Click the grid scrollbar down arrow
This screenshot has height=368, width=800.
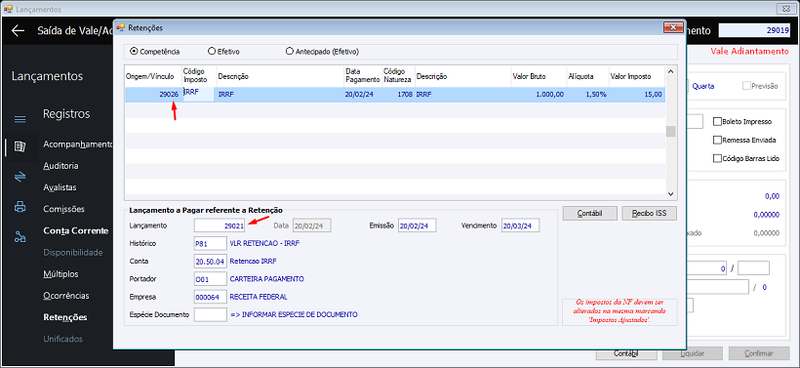(671, 194)
